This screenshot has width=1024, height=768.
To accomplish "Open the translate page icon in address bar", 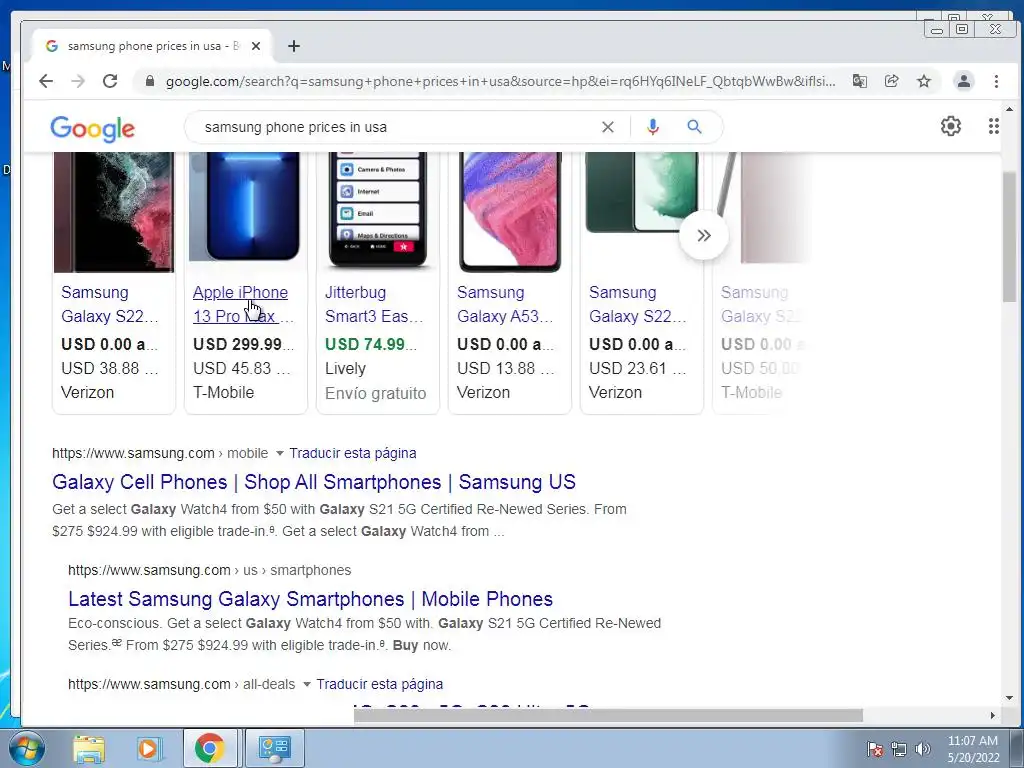I will (859, 81).
